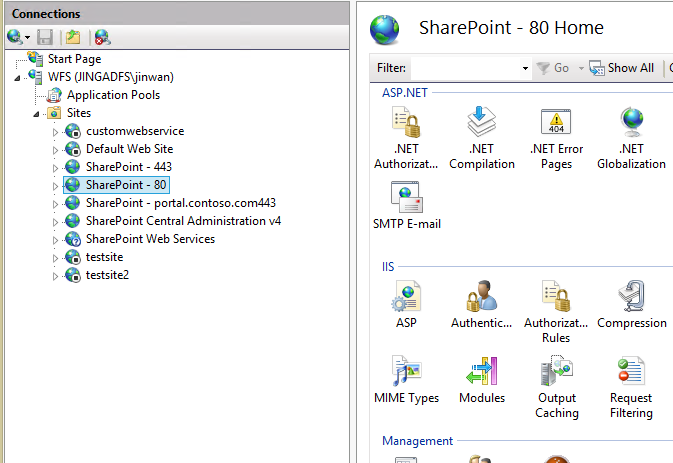Expand the SharePoint - 443 node
Screen dimensions: 673x463
point(55,168)
